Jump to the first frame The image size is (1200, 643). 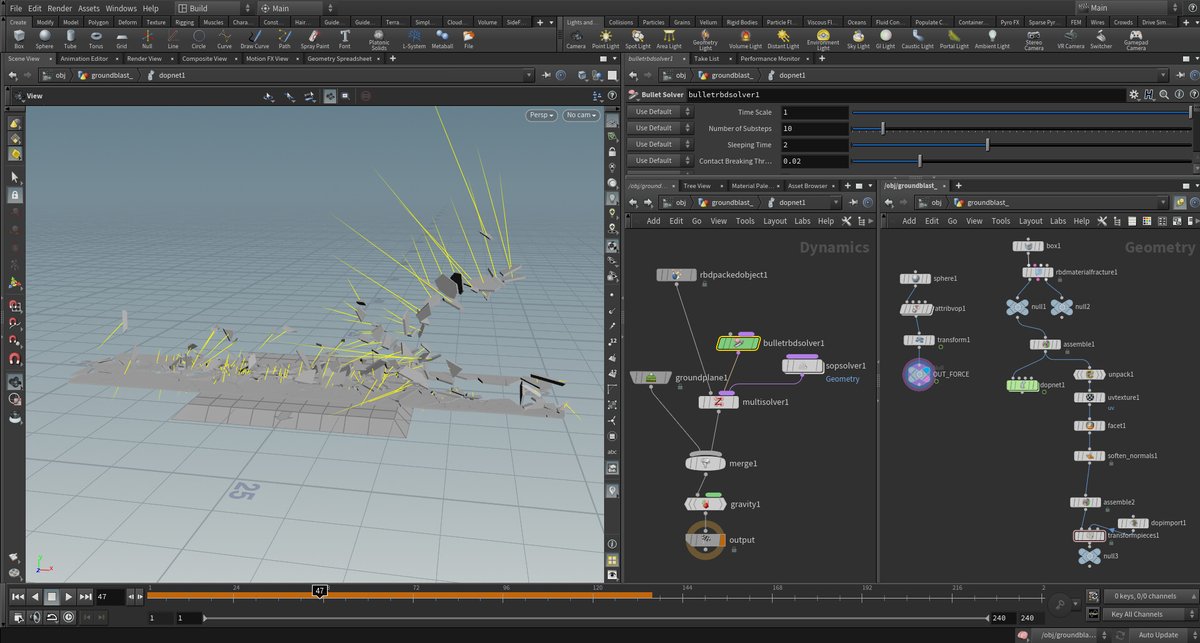coord(18,596)
